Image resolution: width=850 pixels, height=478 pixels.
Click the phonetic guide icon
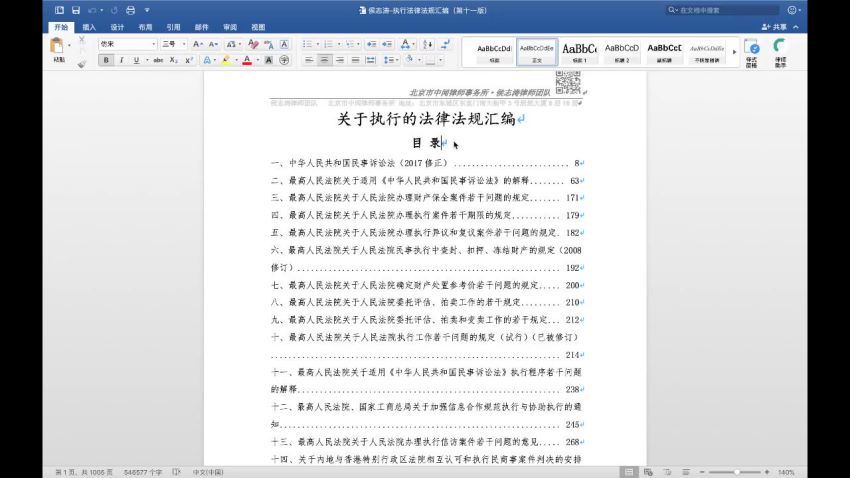pyautogui.click(x=269, y=44)
